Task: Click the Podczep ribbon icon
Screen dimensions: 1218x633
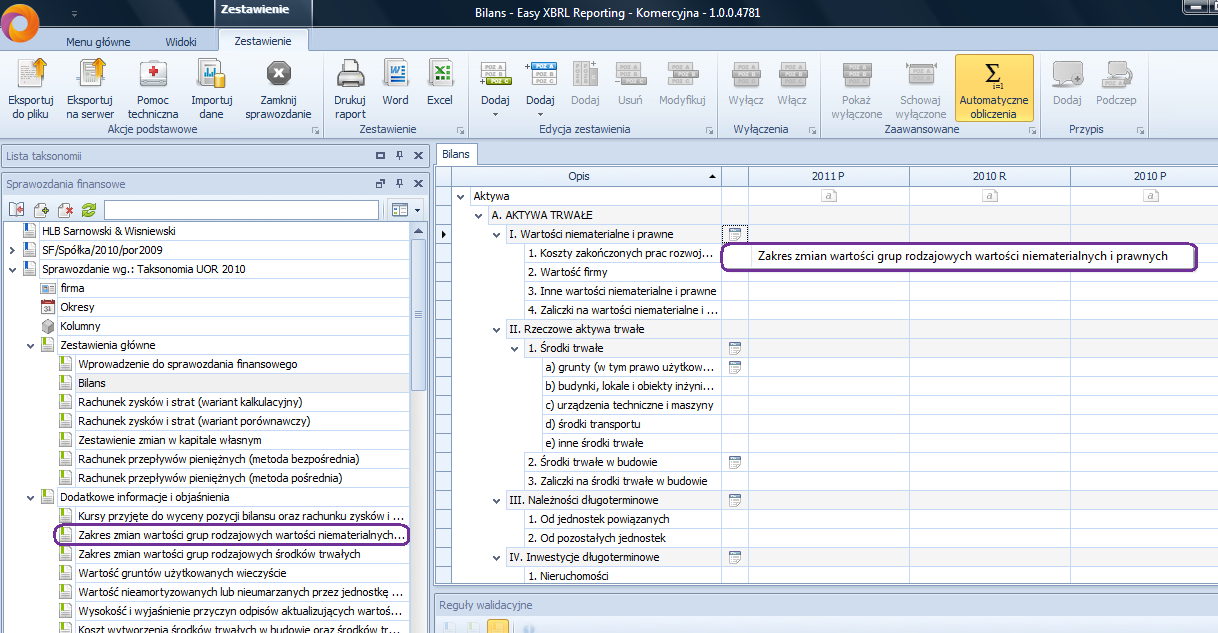Action: [1115, 74]
